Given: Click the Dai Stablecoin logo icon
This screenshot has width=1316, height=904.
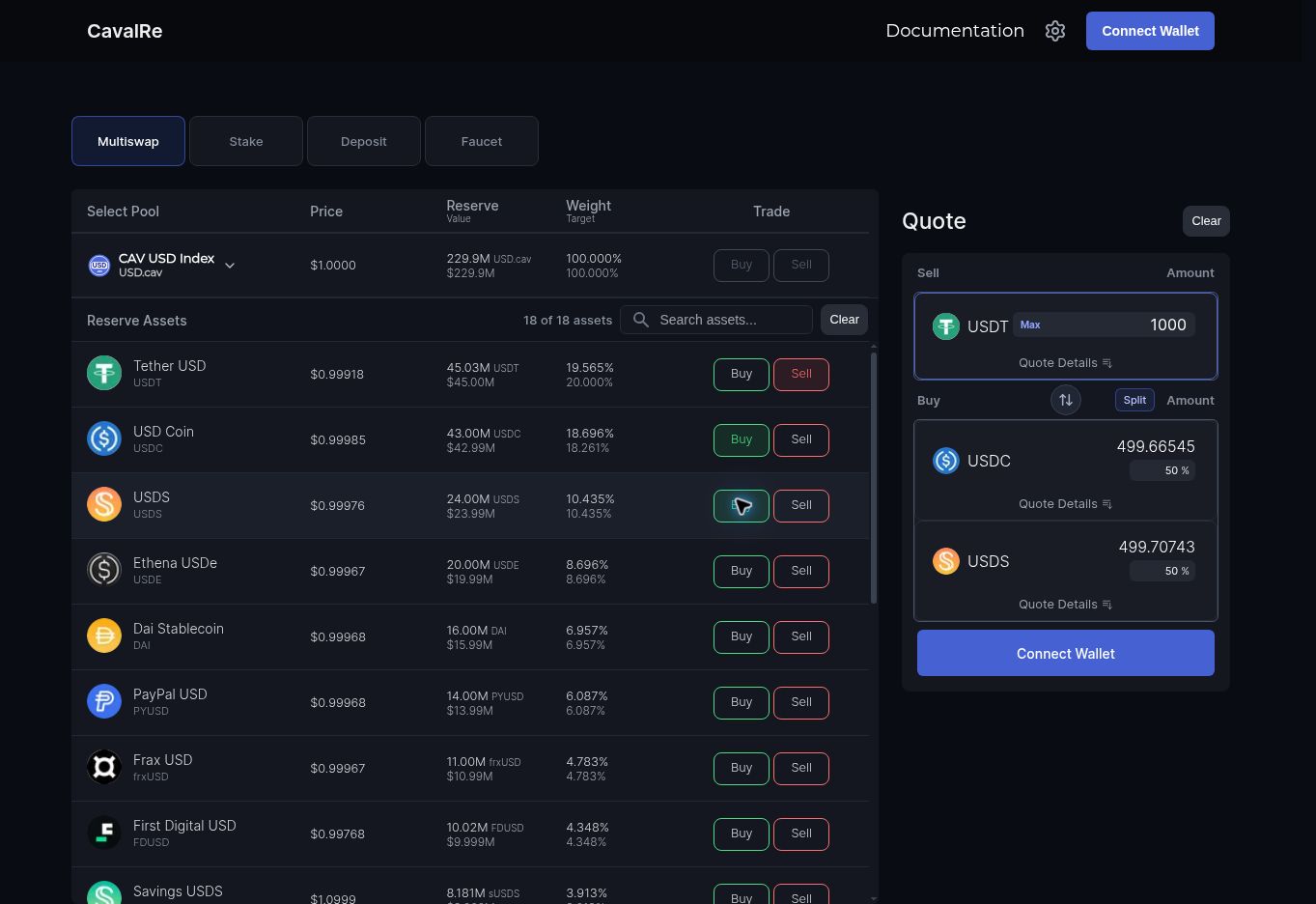Looking at the screenshot, I should click(x=104, y=636).
